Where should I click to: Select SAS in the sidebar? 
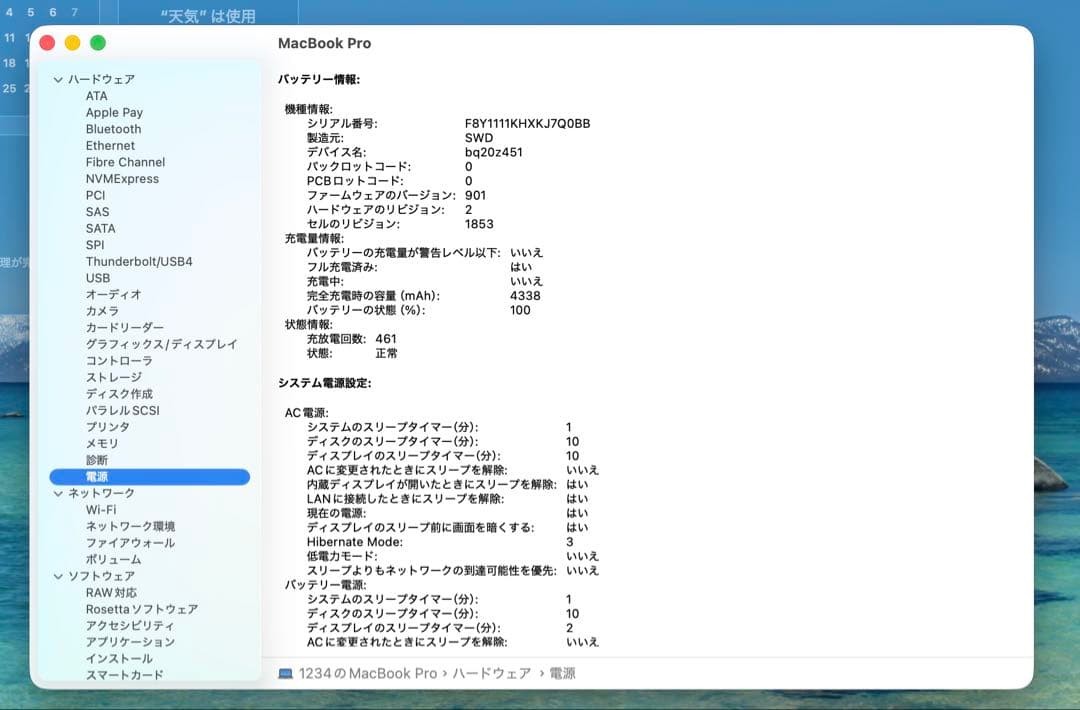pos(97,212)
